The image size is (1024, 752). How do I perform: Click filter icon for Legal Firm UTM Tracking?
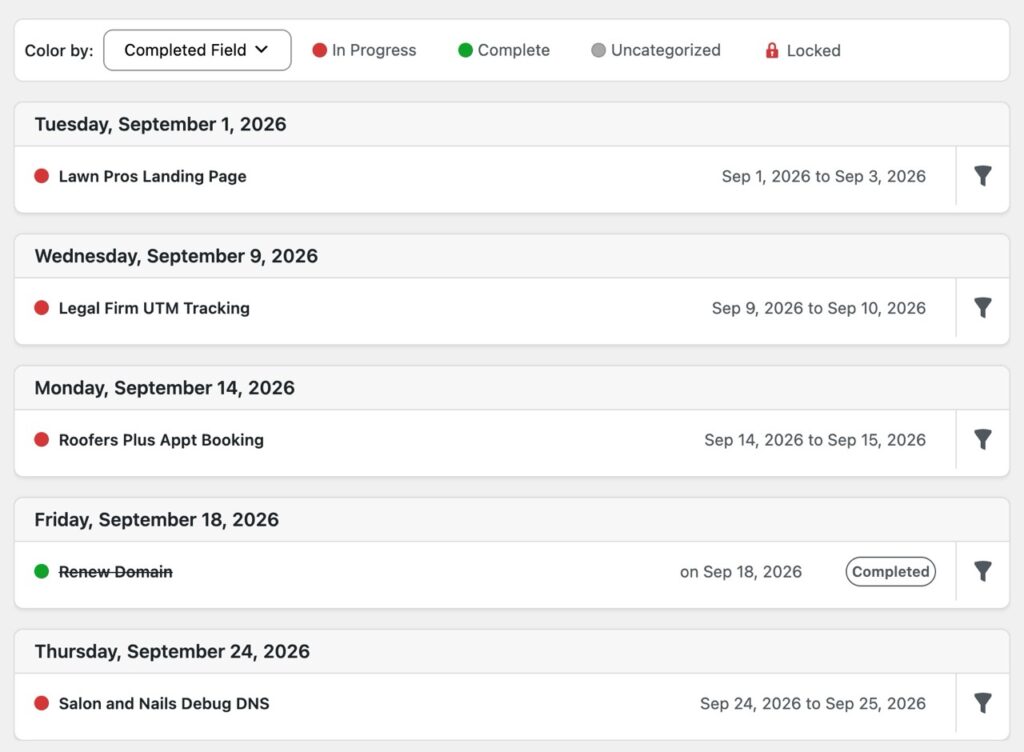(983, 307)
